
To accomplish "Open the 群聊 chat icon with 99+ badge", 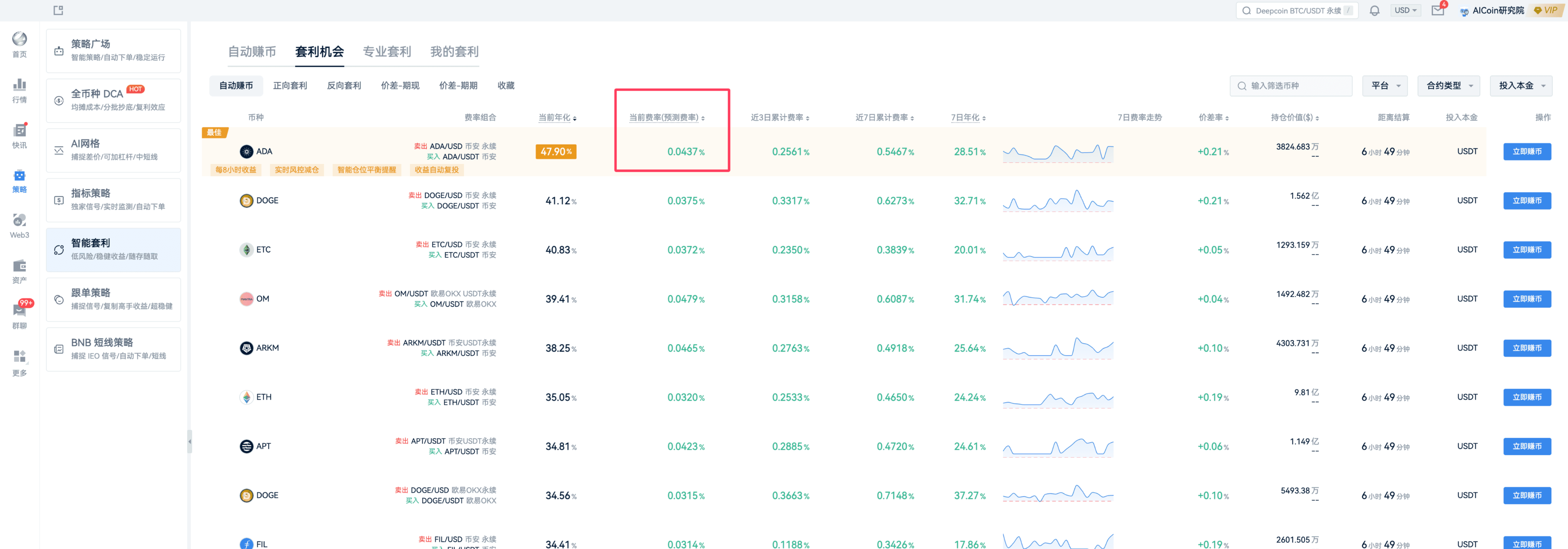I will point(20,310).
